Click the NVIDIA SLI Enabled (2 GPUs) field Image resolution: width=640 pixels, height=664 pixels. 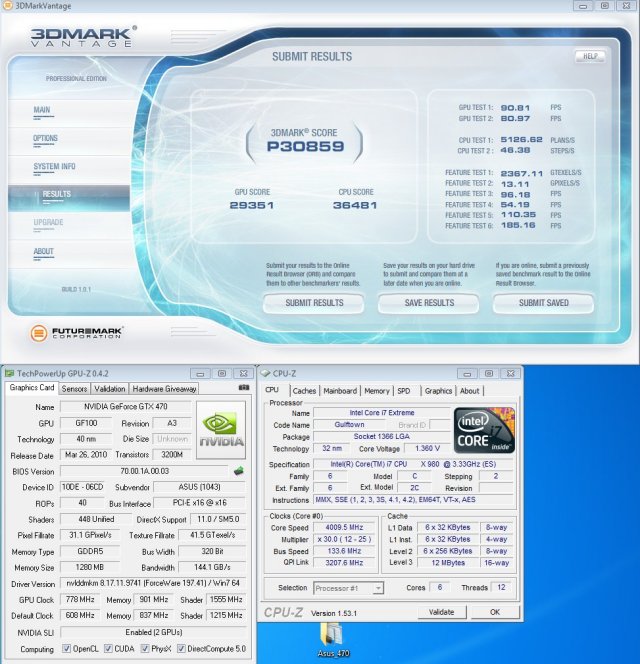[153, 632]
